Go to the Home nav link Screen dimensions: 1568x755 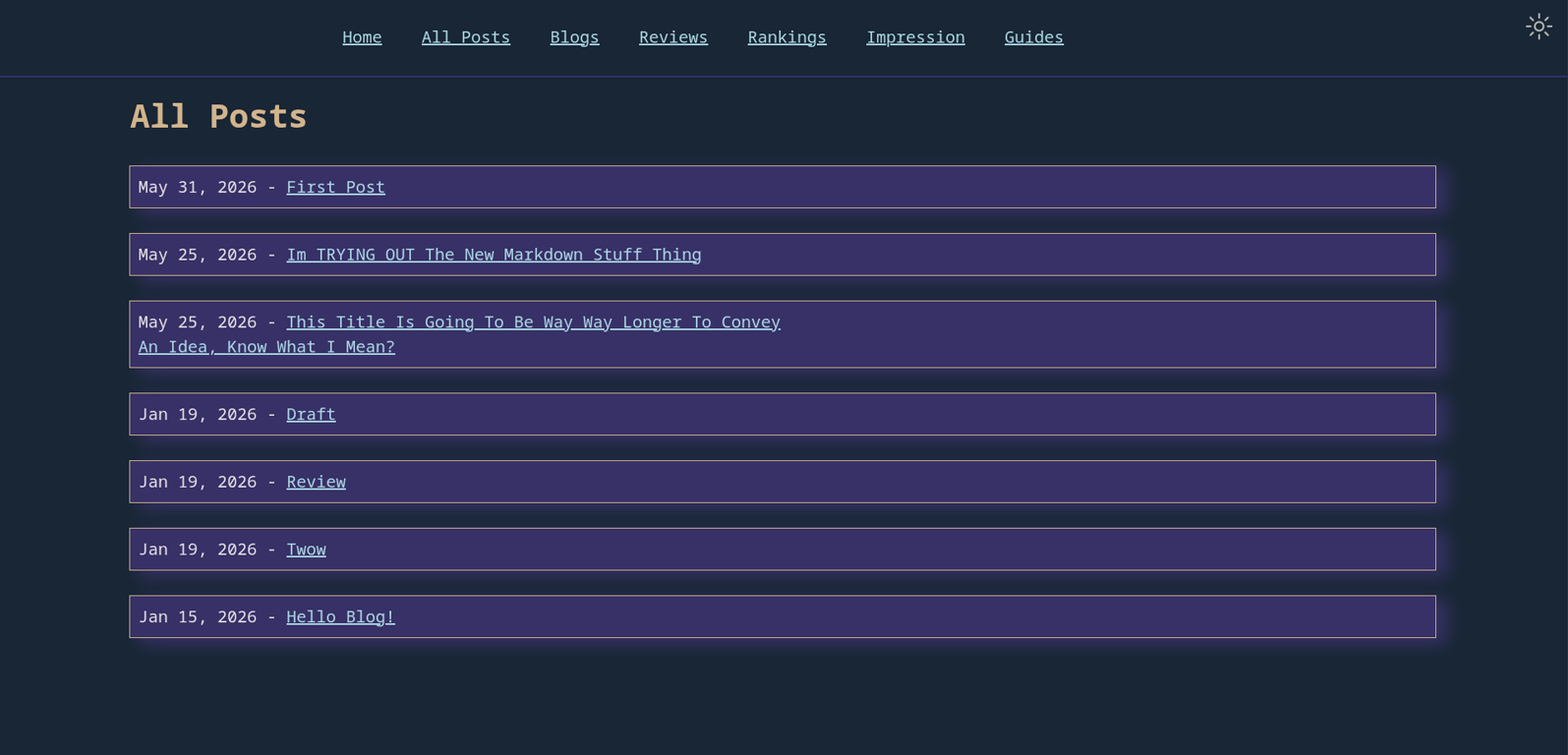(x=362, y=37)
